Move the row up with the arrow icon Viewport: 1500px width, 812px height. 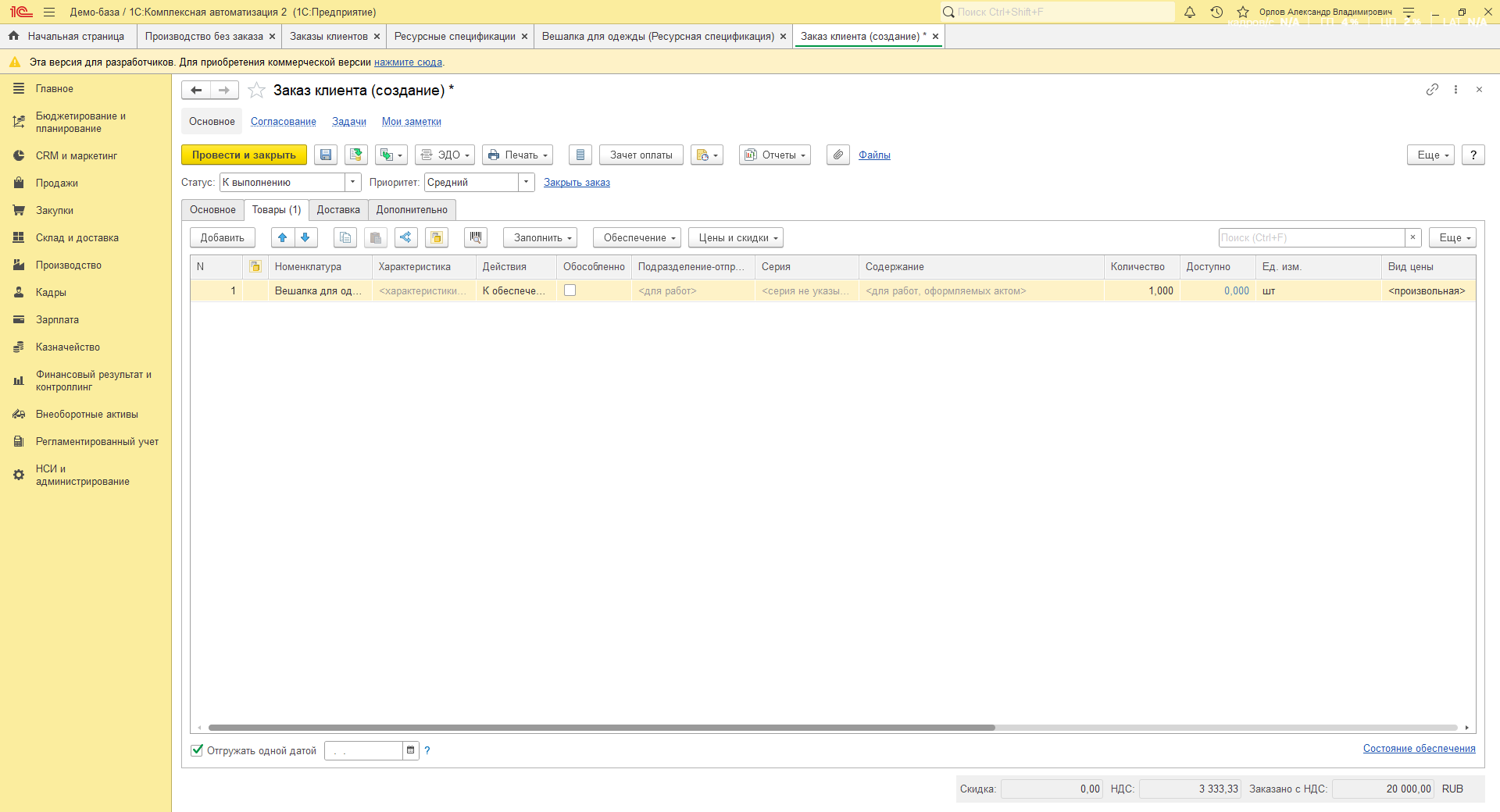pos(283,237)
